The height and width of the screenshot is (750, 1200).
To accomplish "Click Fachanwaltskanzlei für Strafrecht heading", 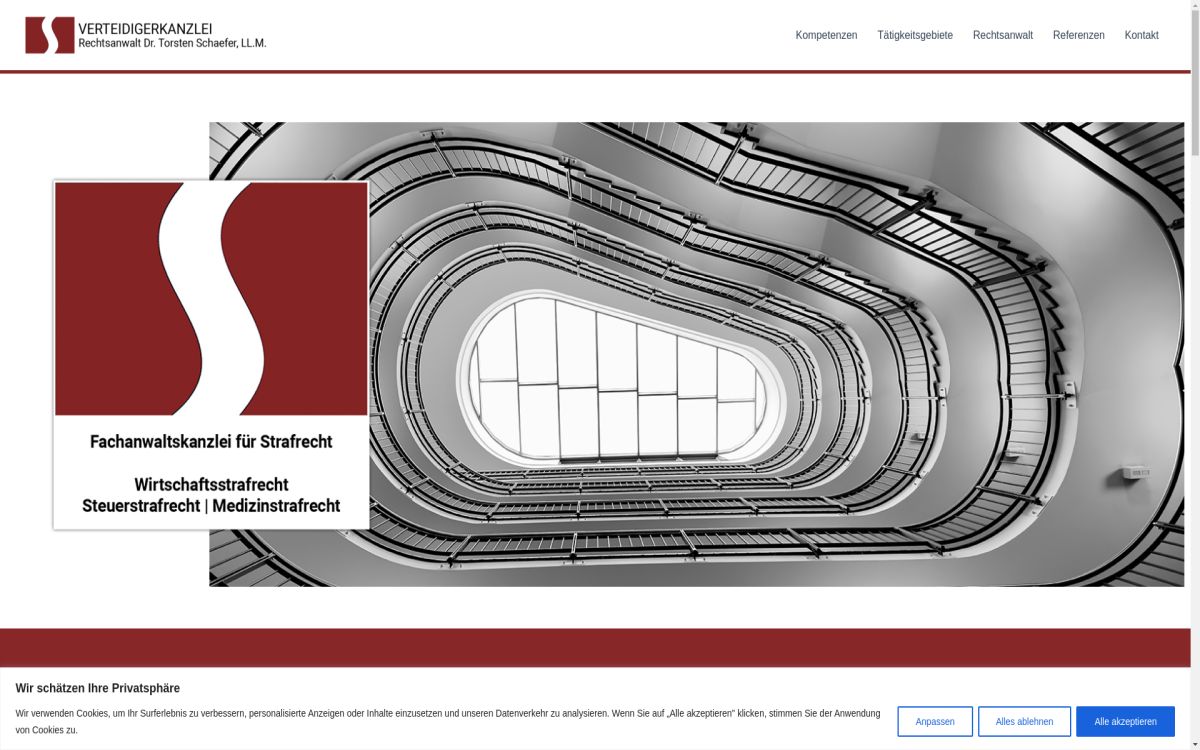I will point(211,441).
